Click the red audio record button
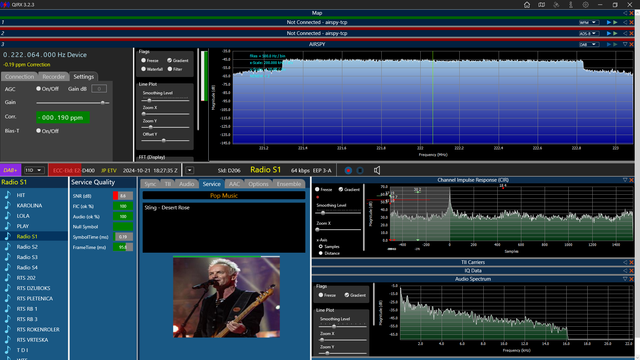 click(x=348, y=170)
